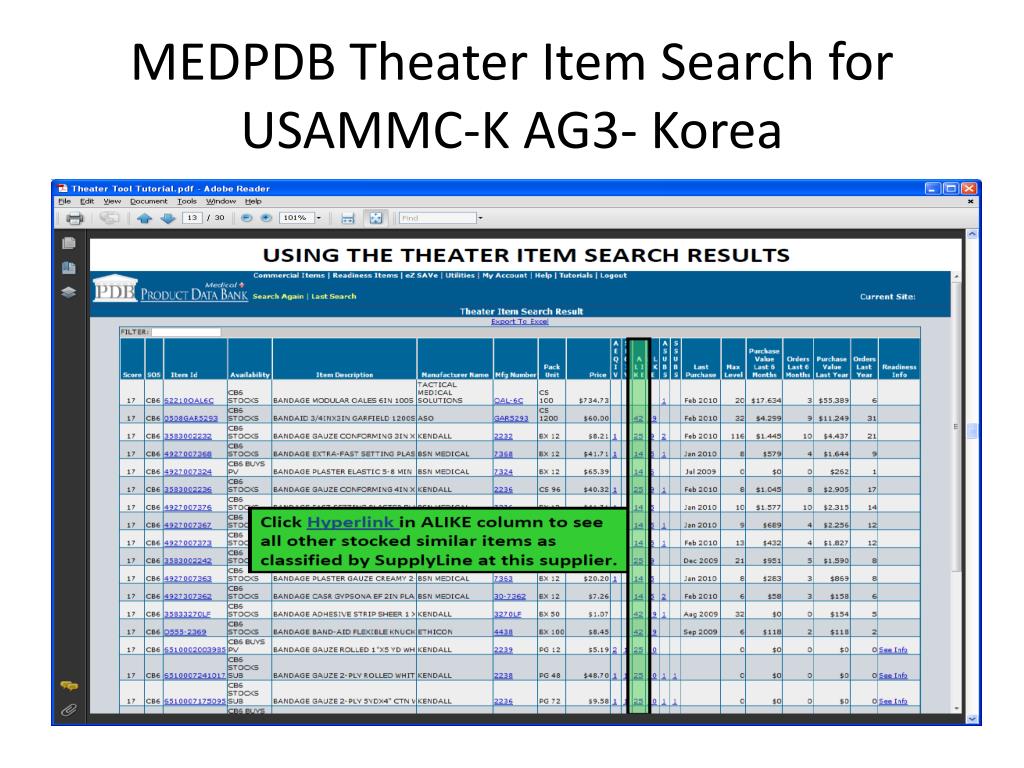
Task: Close the document with menu bar x
Action: point(970,202)
